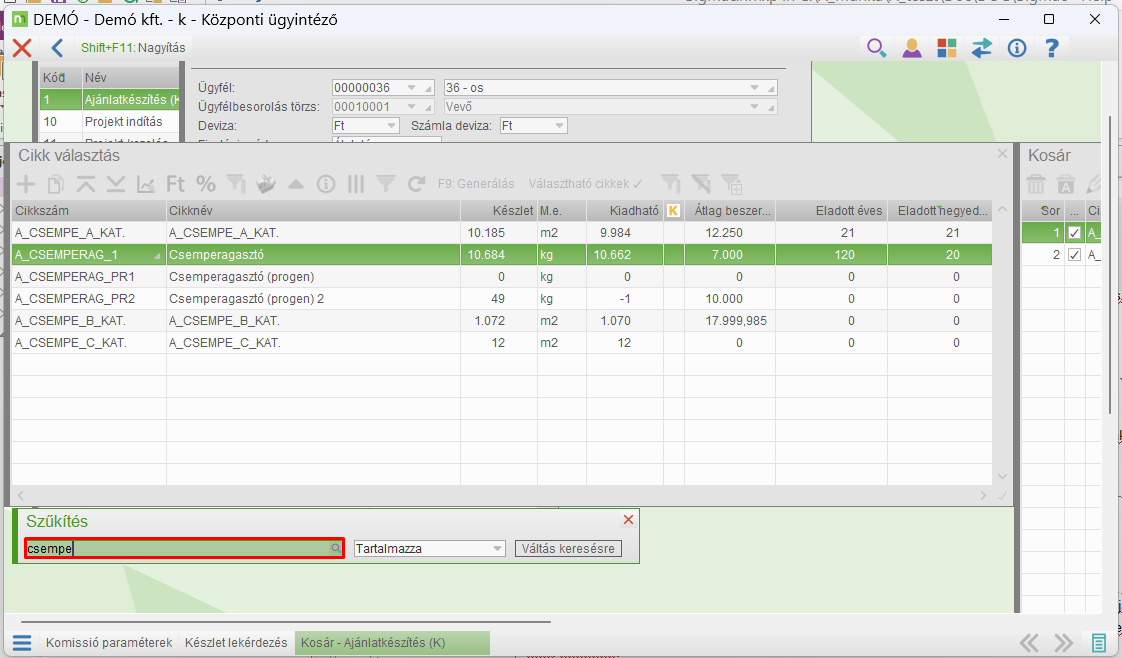Click the Váltás keresésre button
The height and width of the screenshot is (658, 1122).
pos(568,549)
